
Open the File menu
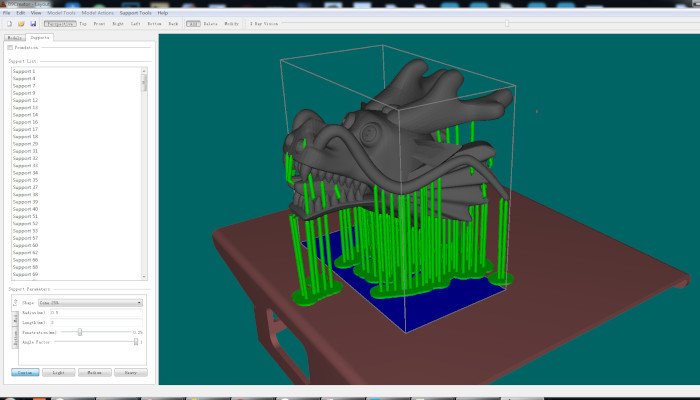[7, 13]
